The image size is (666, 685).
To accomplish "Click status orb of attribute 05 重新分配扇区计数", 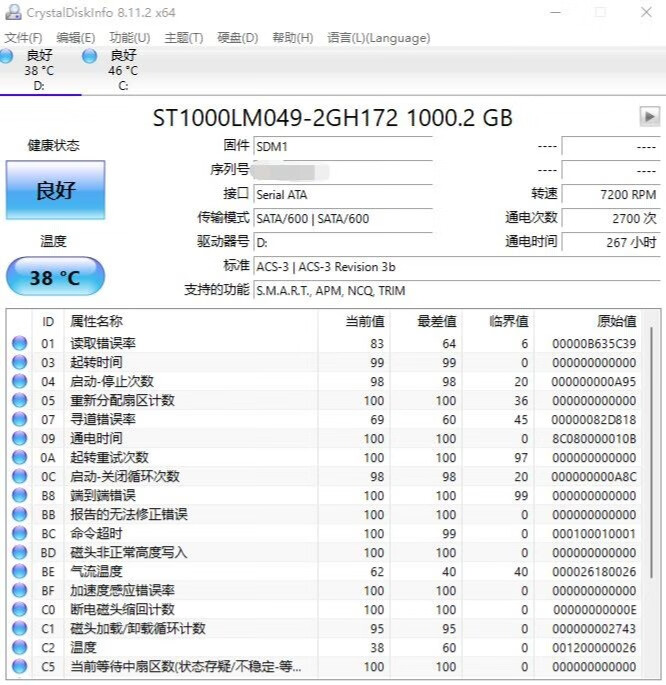I will pyautogui.click(x=20, y=400).
